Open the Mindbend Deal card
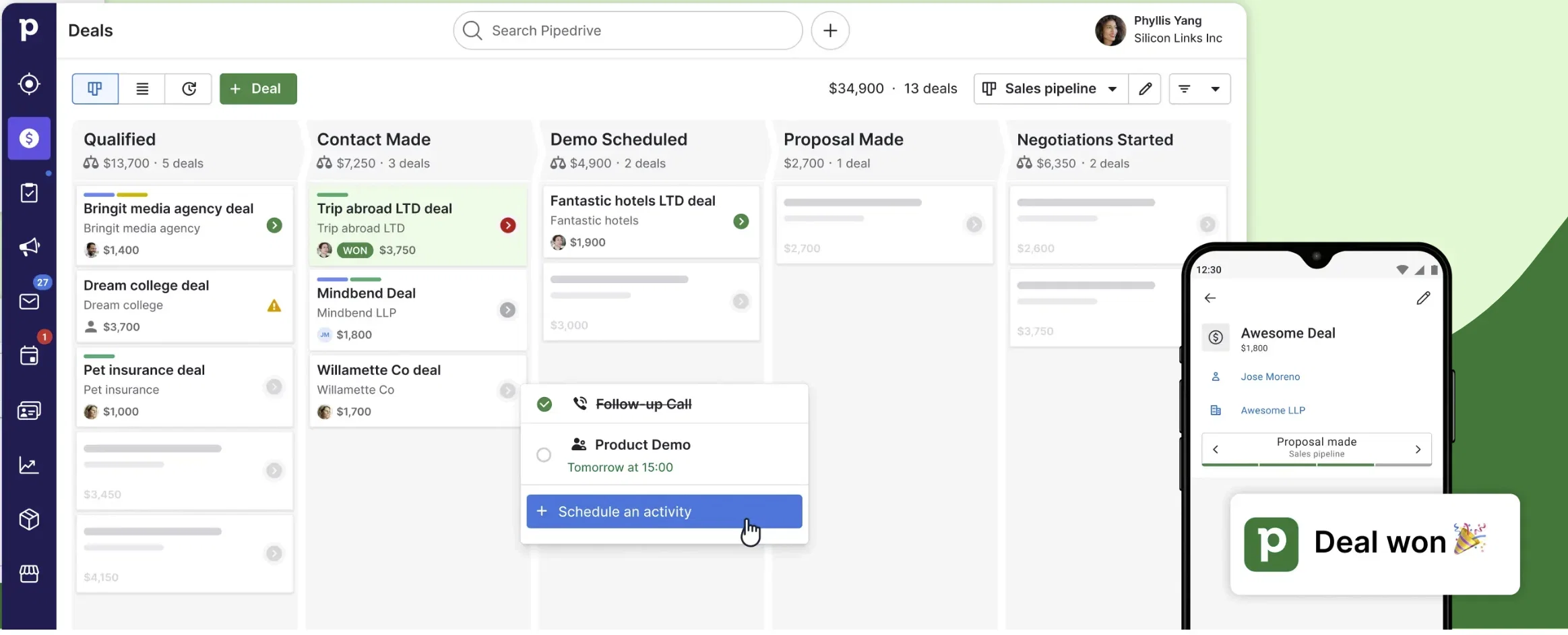 [418, 310]
